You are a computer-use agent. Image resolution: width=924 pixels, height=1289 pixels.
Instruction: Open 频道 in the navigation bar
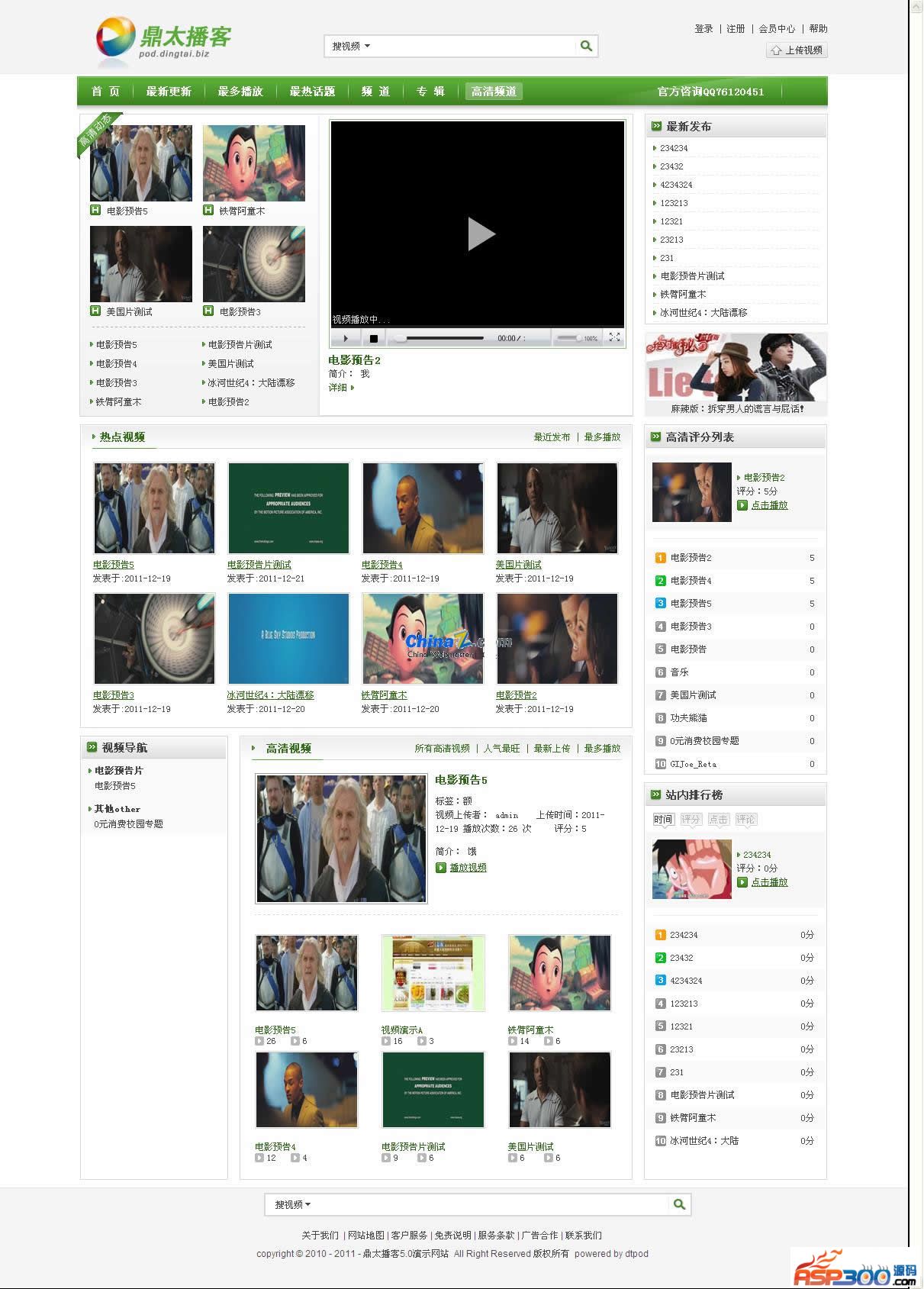click(x=375, y=92)
